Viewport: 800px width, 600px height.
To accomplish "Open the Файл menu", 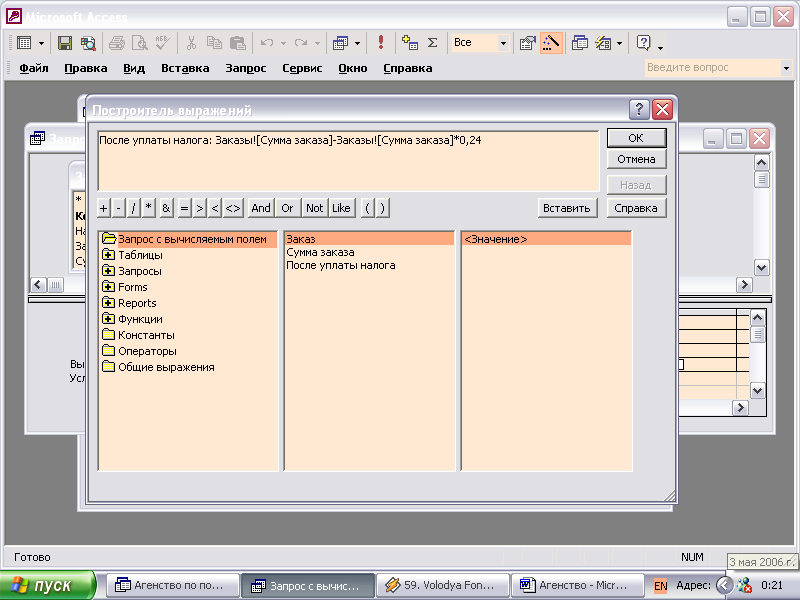I will (x=34, y=68).
